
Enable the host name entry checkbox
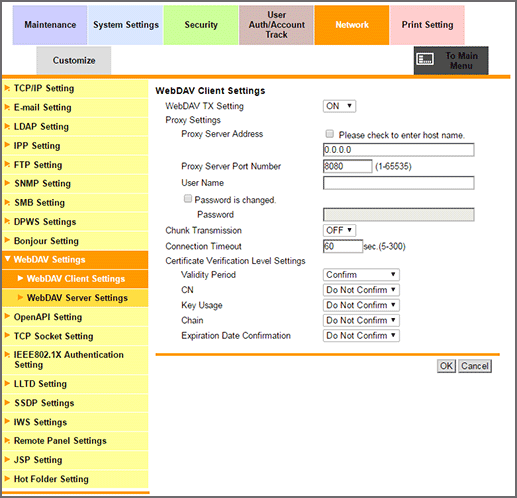click(330, 134)
